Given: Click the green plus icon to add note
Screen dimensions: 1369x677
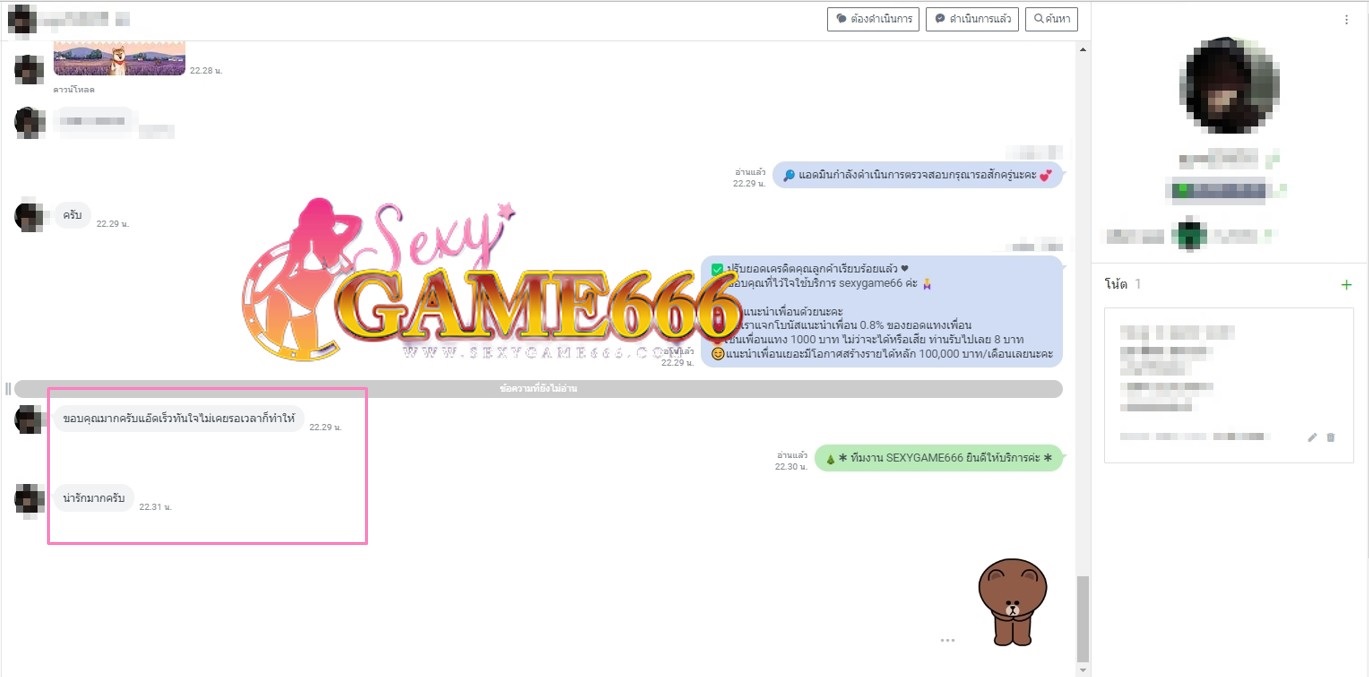Looking at the screenshot, I should pyautogui.click(x=1345, y=285).
